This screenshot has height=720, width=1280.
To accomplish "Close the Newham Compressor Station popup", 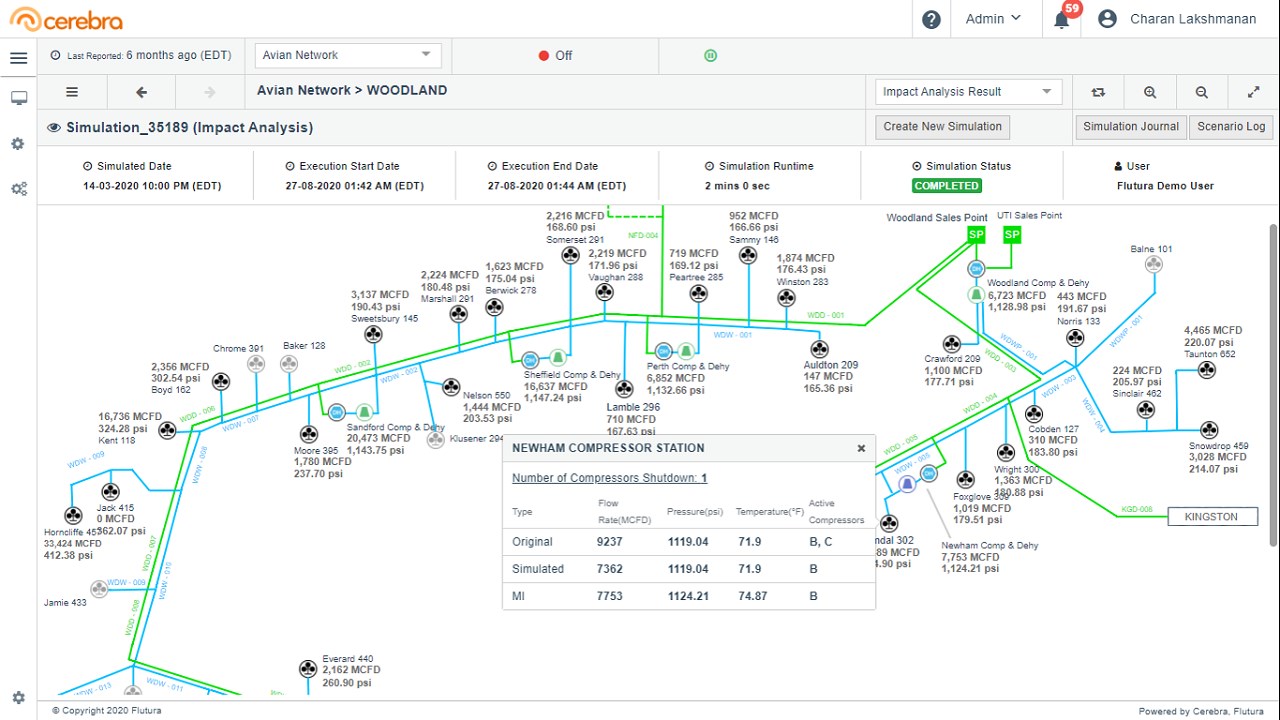I will [861, 448].
